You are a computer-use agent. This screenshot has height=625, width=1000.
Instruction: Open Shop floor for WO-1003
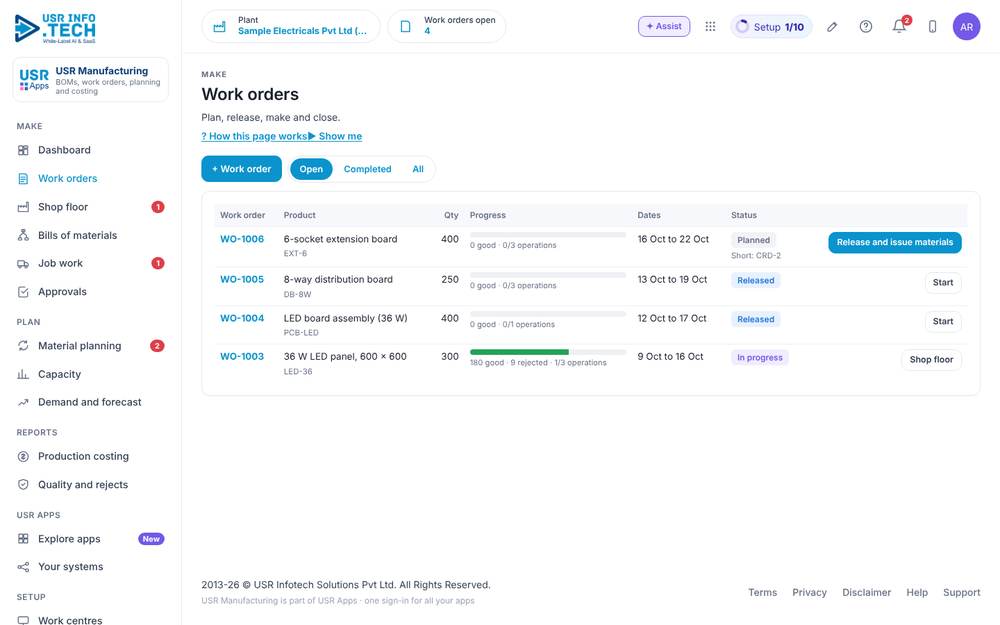tap(931, 360)
